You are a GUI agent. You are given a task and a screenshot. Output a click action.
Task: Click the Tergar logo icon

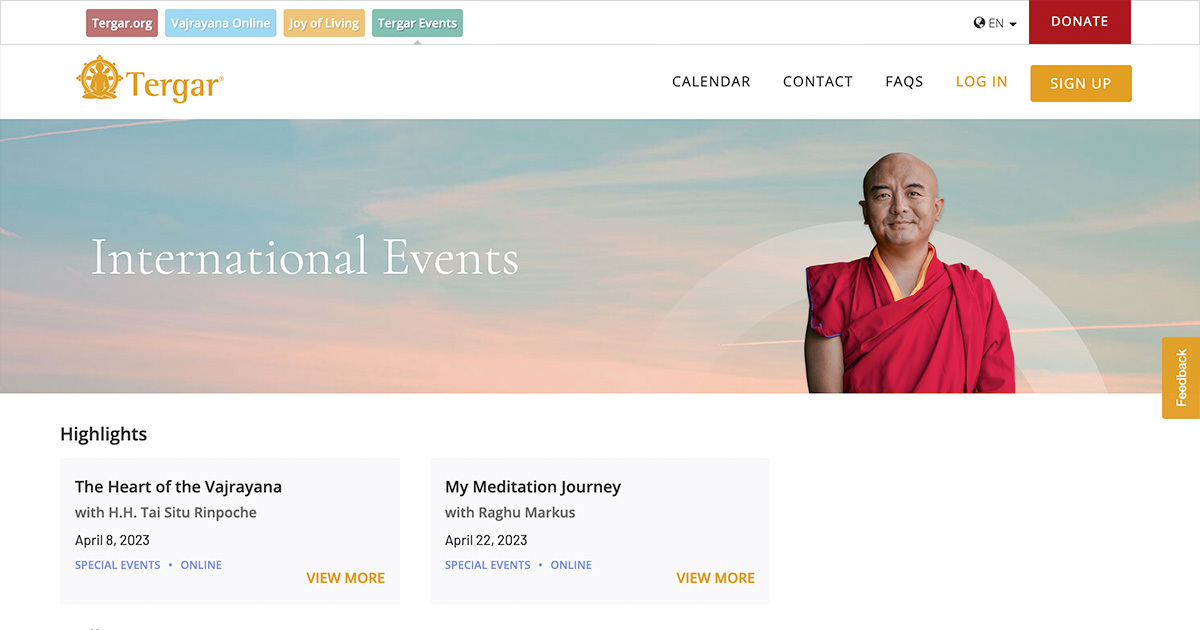coord(99,79)
